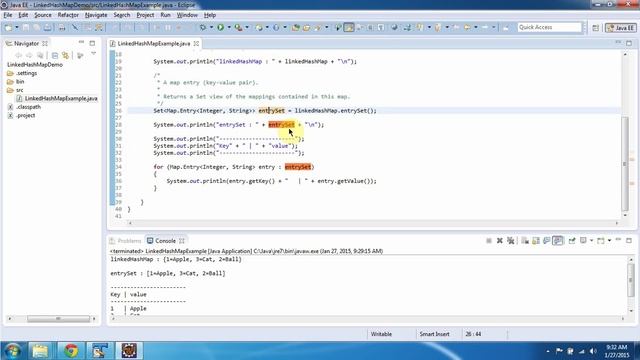The image size is (640, 360).
Task: Minimize the Console view panel
Action: click(x=618, y=240)
